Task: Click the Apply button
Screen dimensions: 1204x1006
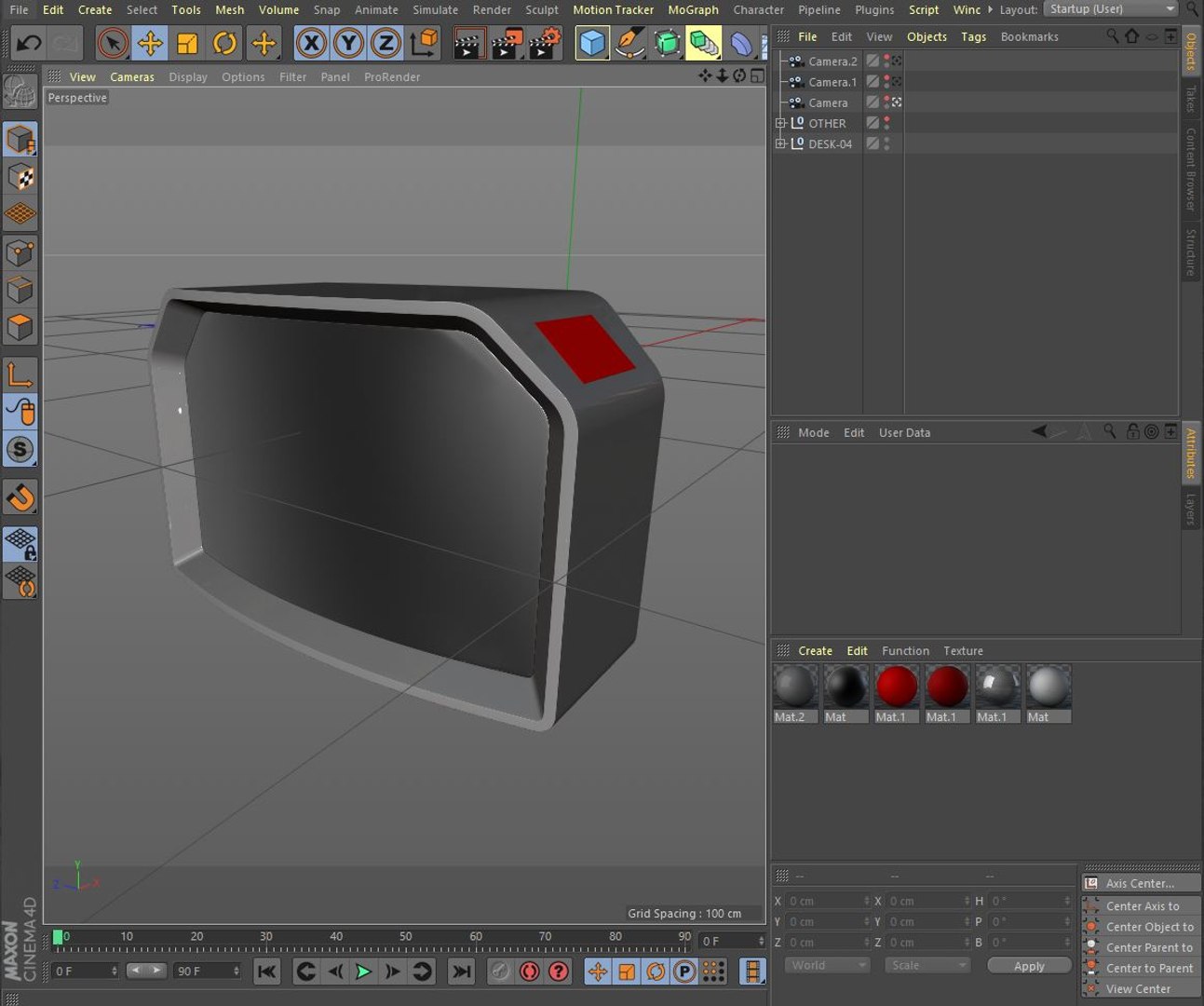Action: 1029,966
